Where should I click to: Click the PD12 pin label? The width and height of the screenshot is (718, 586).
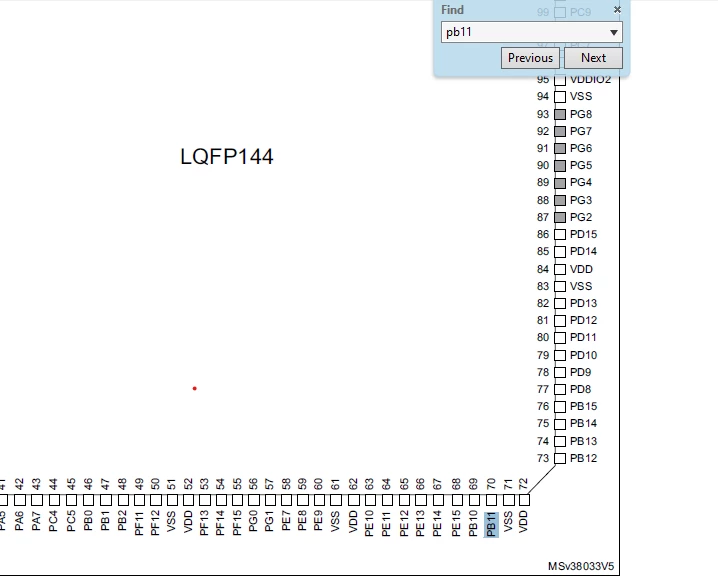[x=583, y=320]
